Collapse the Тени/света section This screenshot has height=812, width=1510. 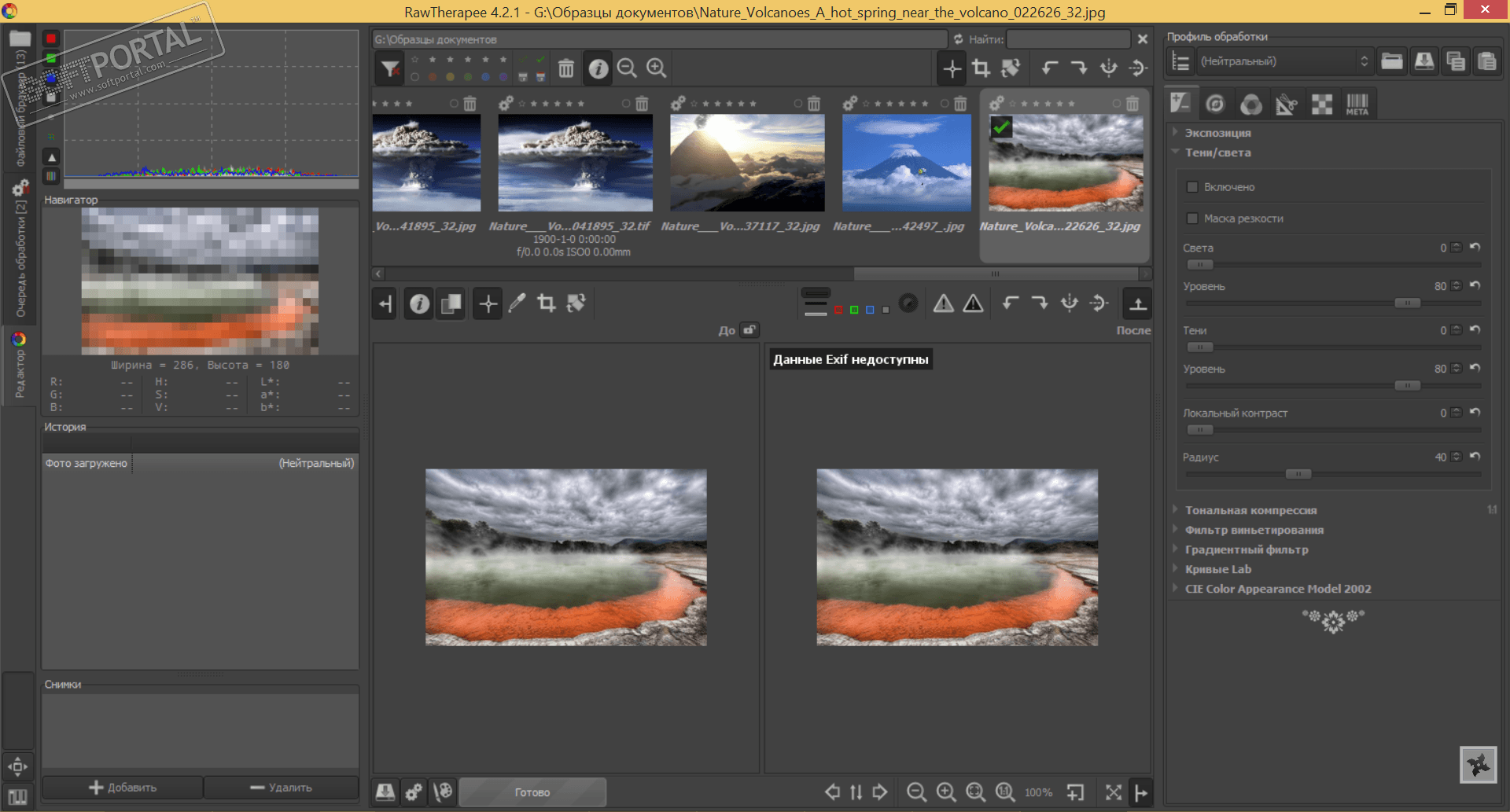(x=1217, y=152)
